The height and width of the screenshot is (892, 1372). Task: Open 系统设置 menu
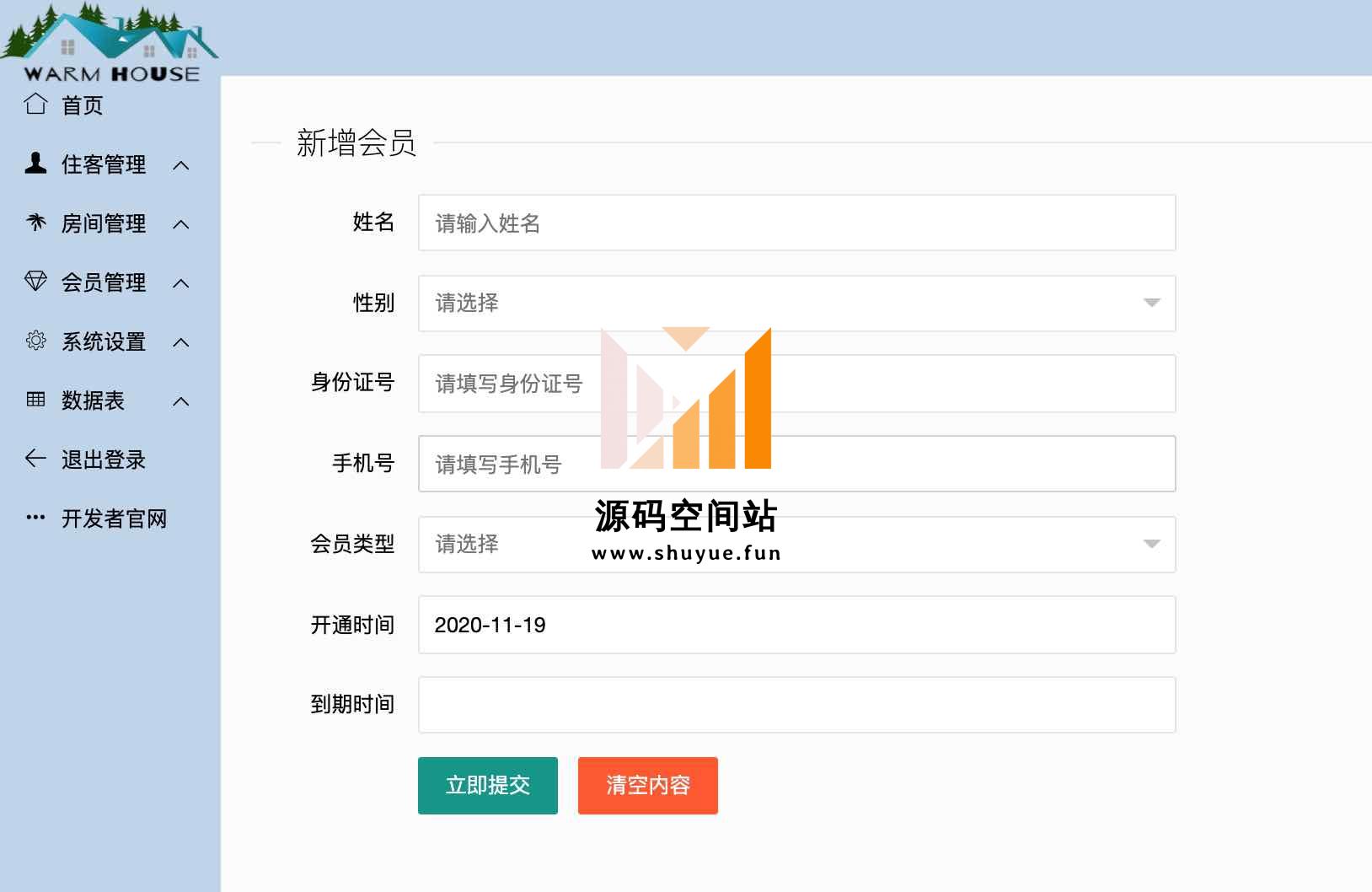coord(104,341)
